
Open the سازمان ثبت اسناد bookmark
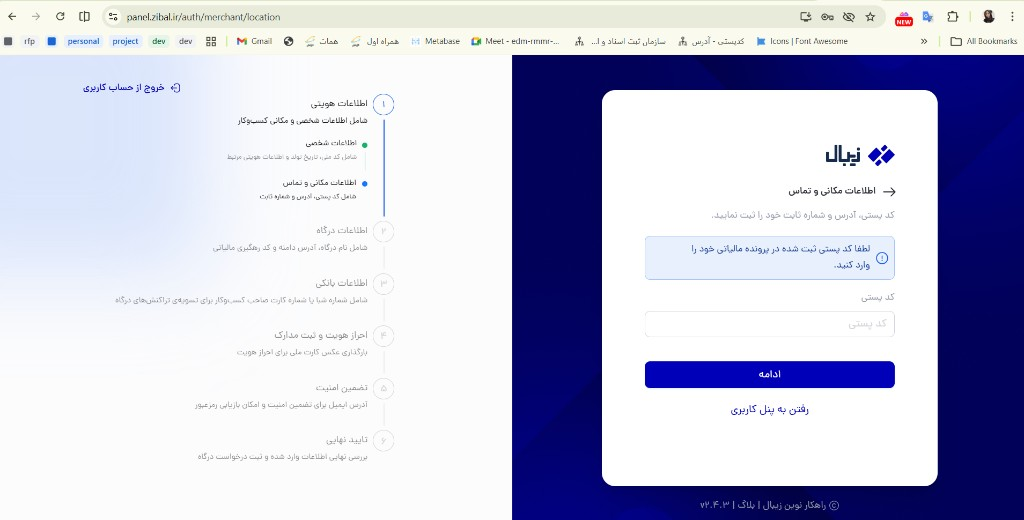tap(620, 41)
